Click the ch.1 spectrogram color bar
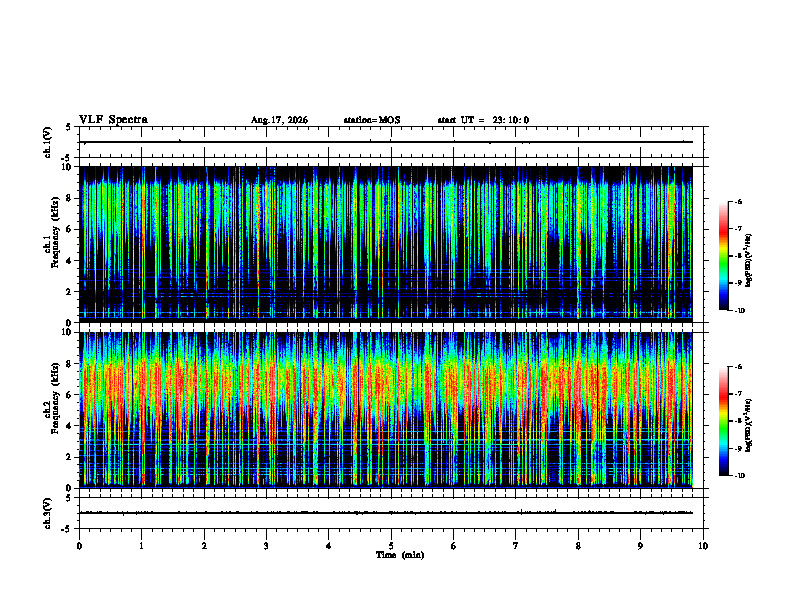Image resolution: width=792 pixels, height=612 pixels. [723, 256]
